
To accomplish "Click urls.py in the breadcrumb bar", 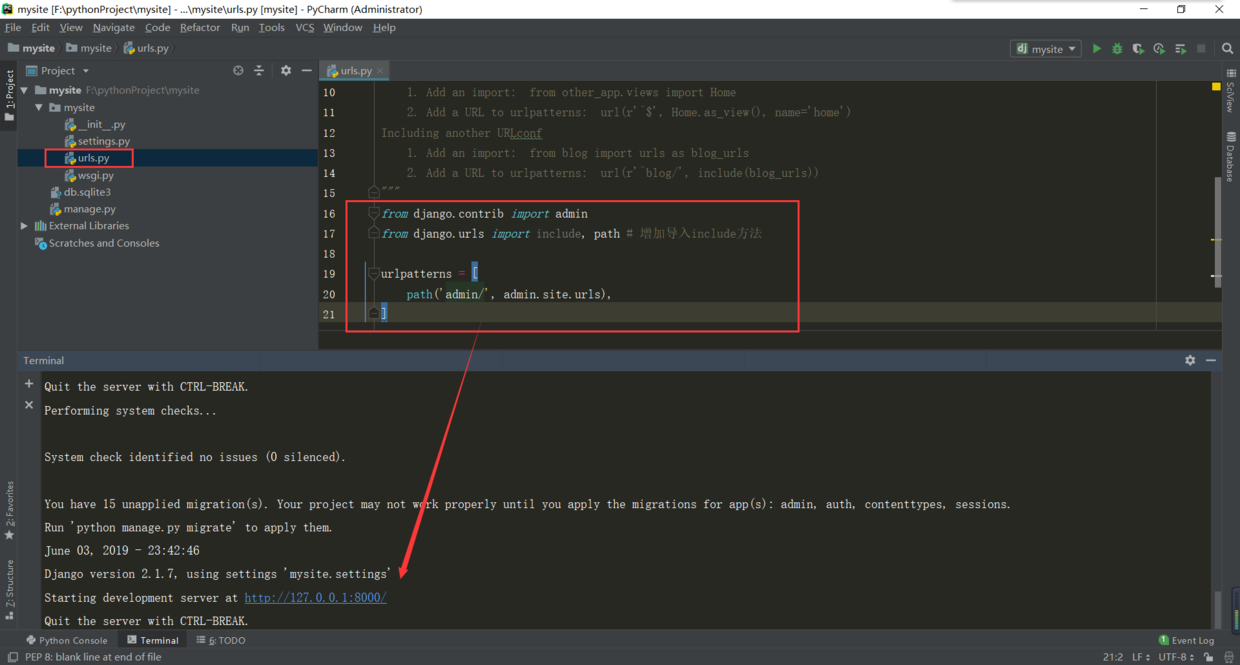I will 146,48.
